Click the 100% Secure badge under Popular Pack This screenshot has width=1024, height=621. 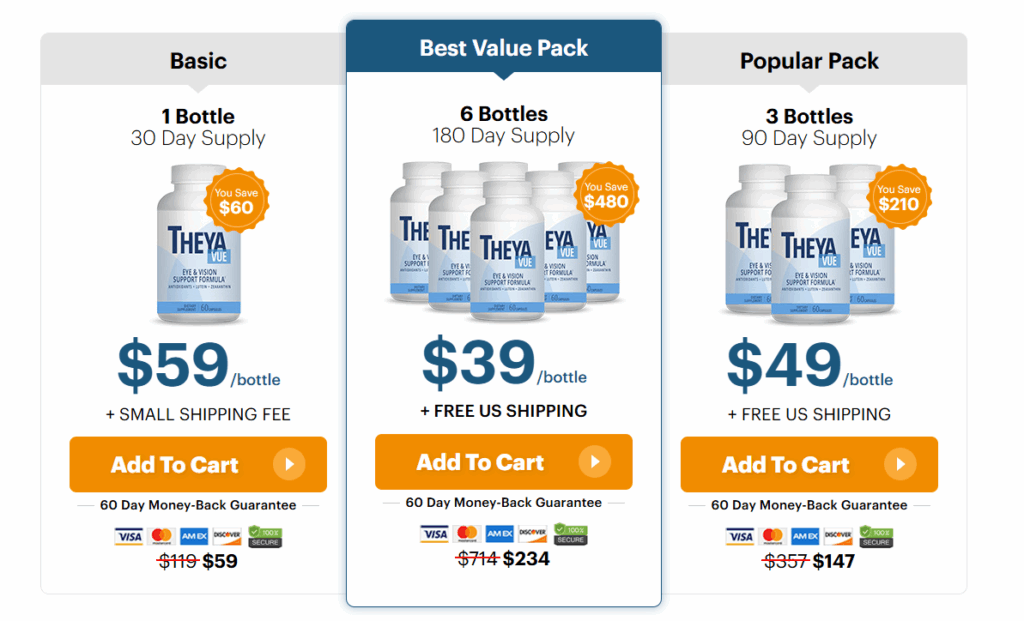(875, 537)
